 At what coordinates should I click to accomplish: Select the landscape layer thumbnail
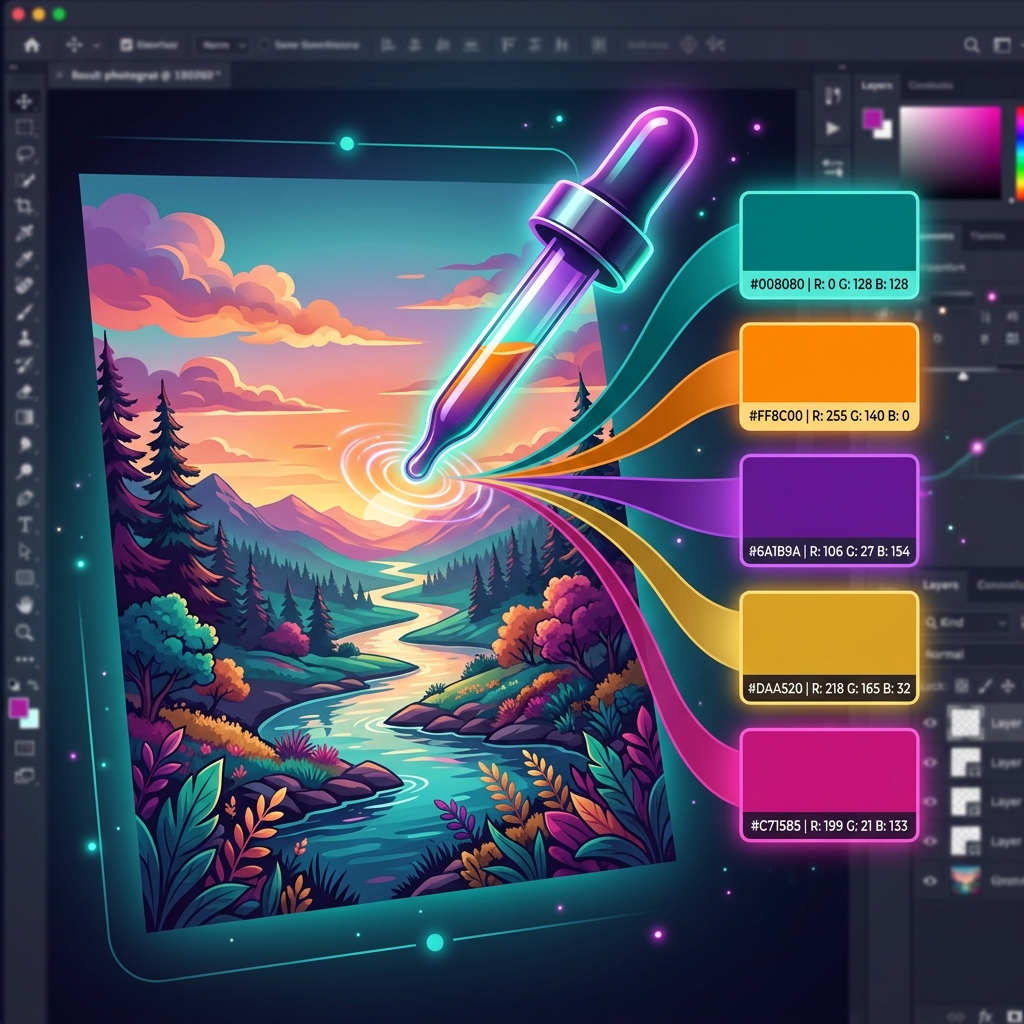(x=965, y=880)
